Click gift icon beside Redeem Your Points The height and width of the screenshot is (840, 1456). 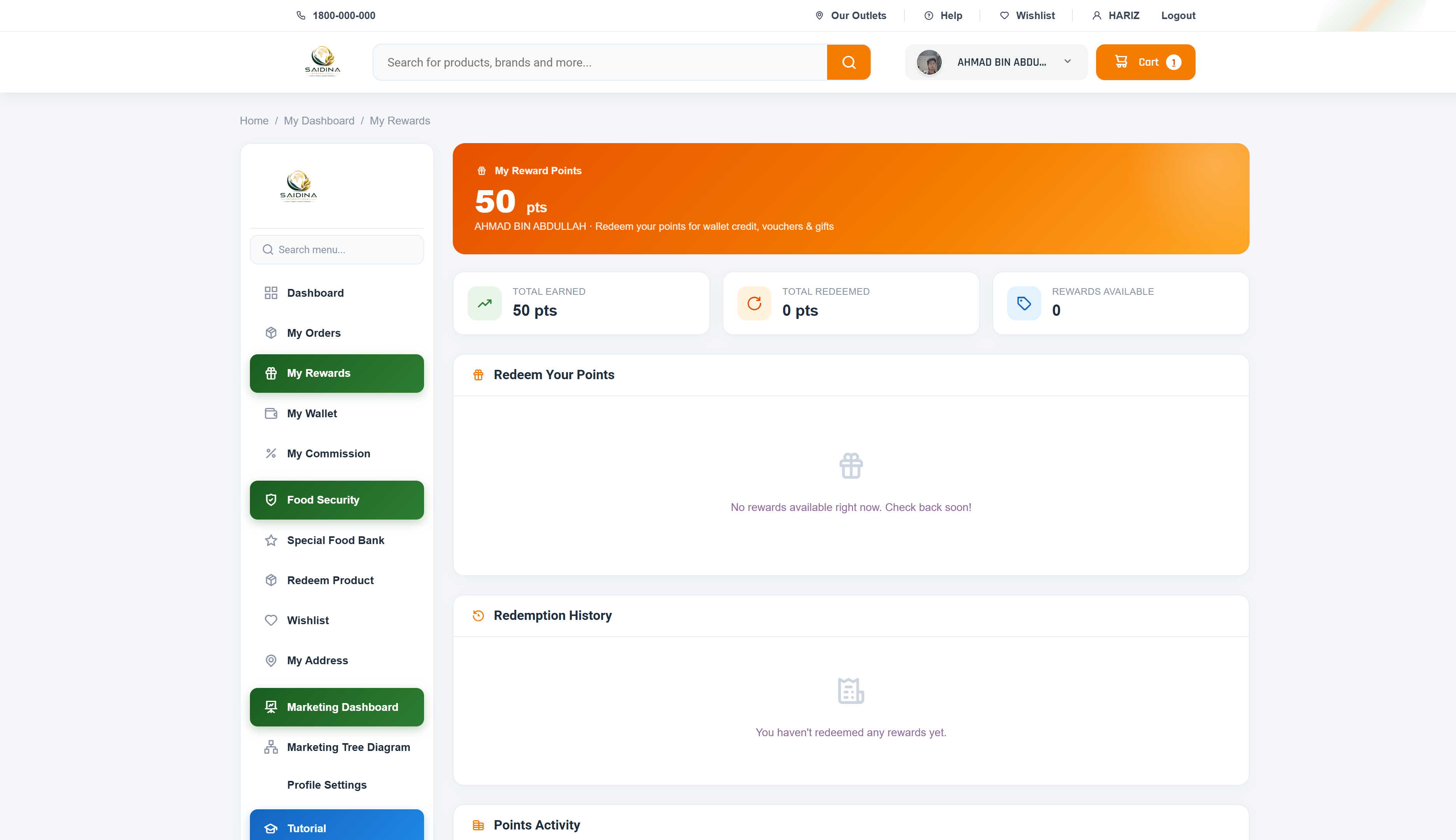pyautogui.click(x=478, y=375)
